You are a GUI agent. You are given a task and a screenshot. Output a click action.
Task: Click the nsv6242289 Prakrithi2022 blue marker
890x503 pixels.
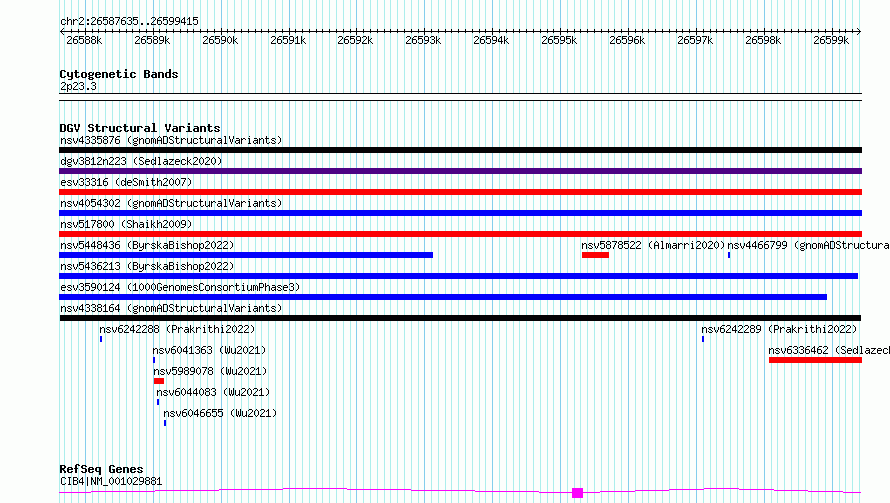(703, 339)
